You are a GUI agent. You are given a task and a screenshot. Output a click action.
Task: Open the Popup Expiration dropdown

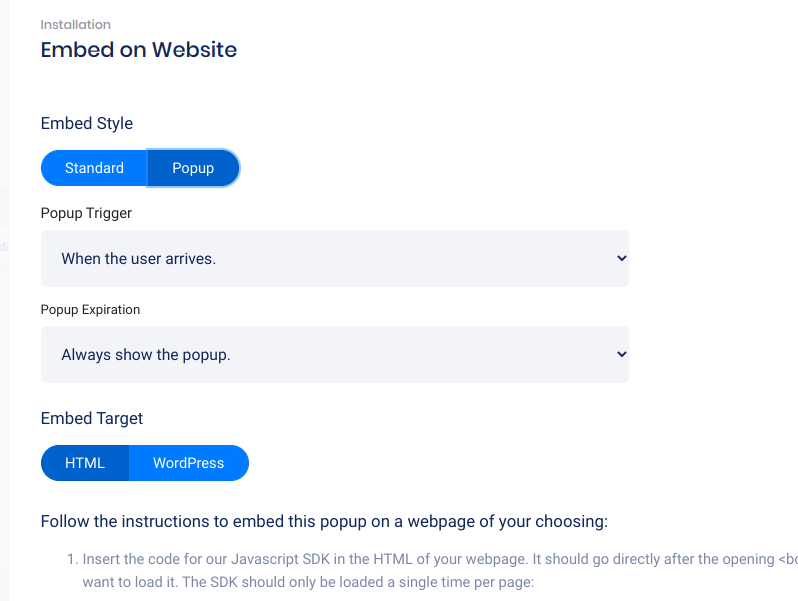pyautogui.click(x=334, y=354)
